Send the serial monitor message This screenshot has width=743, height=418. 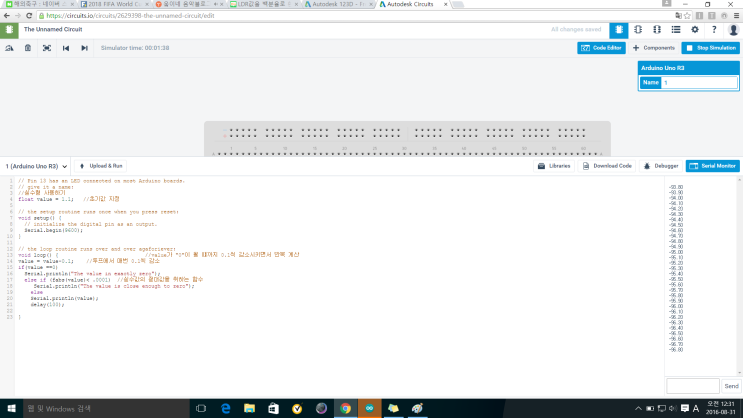point(731,386)
